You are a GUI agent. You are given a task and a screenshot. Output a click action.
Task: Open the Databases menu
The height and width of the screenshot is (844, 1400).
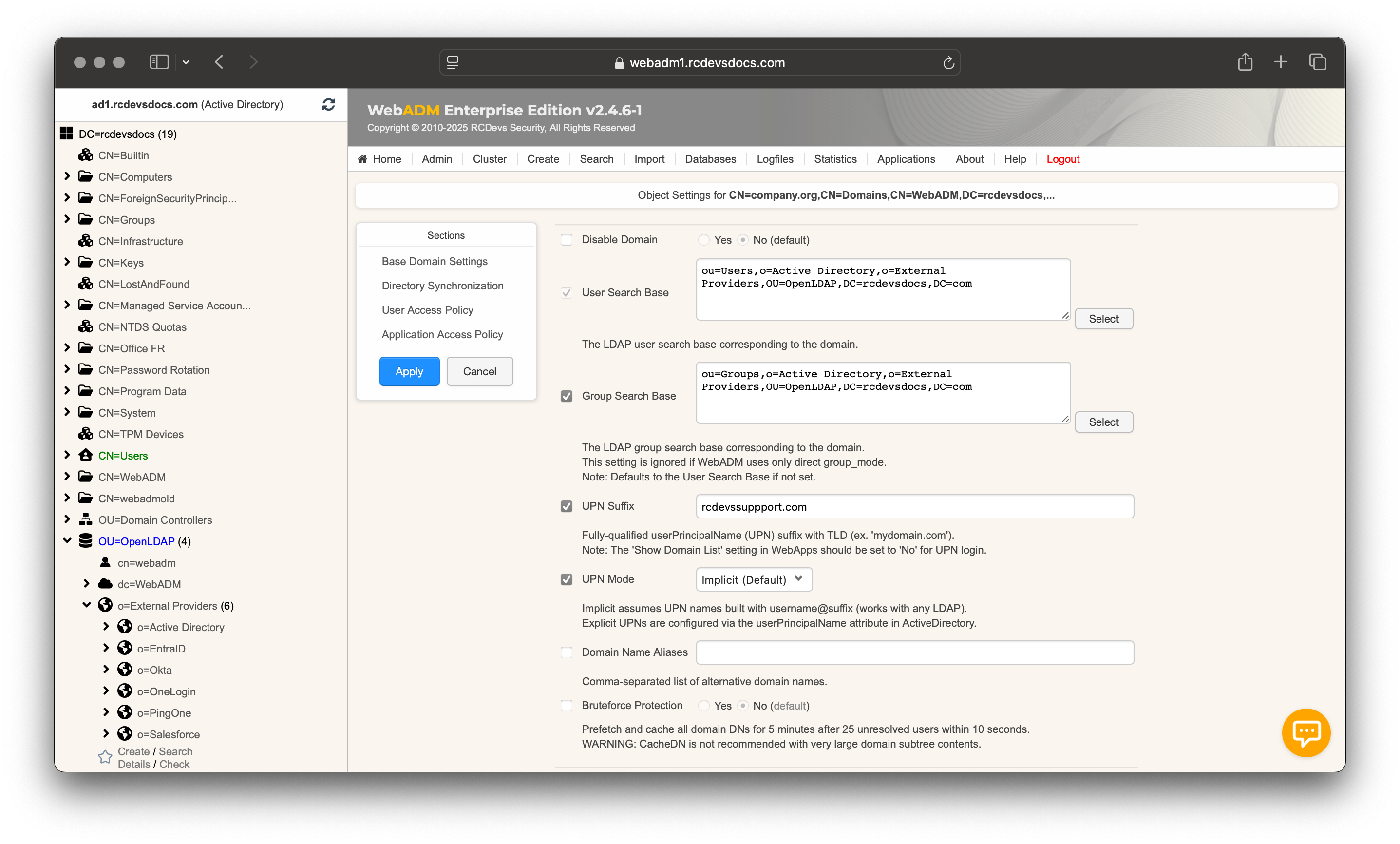point(710,159)
